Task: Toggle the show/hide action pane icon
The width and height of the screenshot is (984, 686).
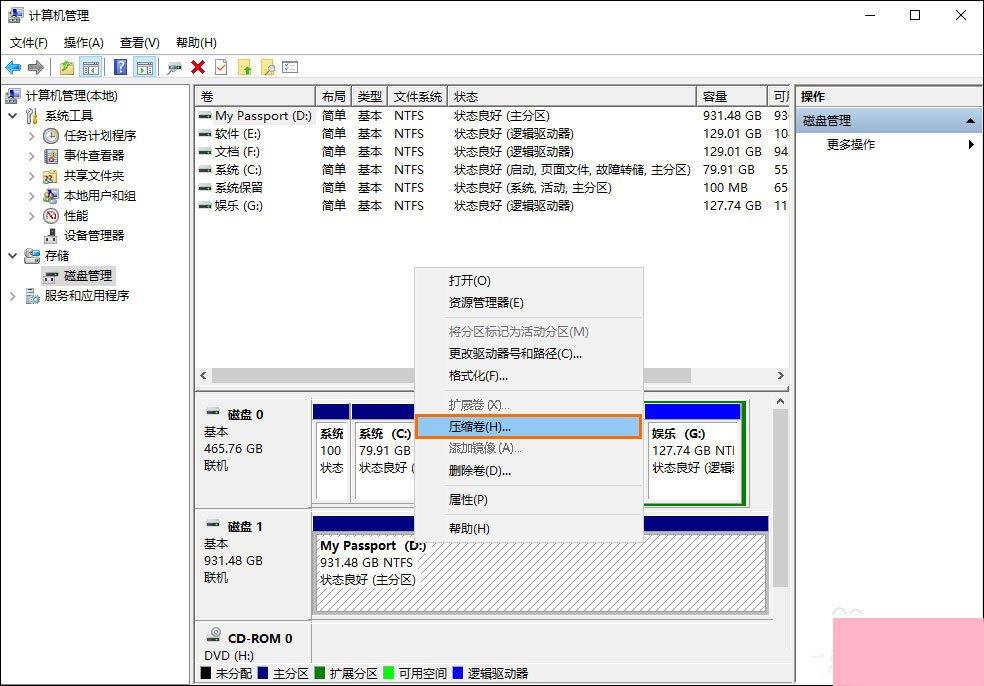Action: pos(145,67)
